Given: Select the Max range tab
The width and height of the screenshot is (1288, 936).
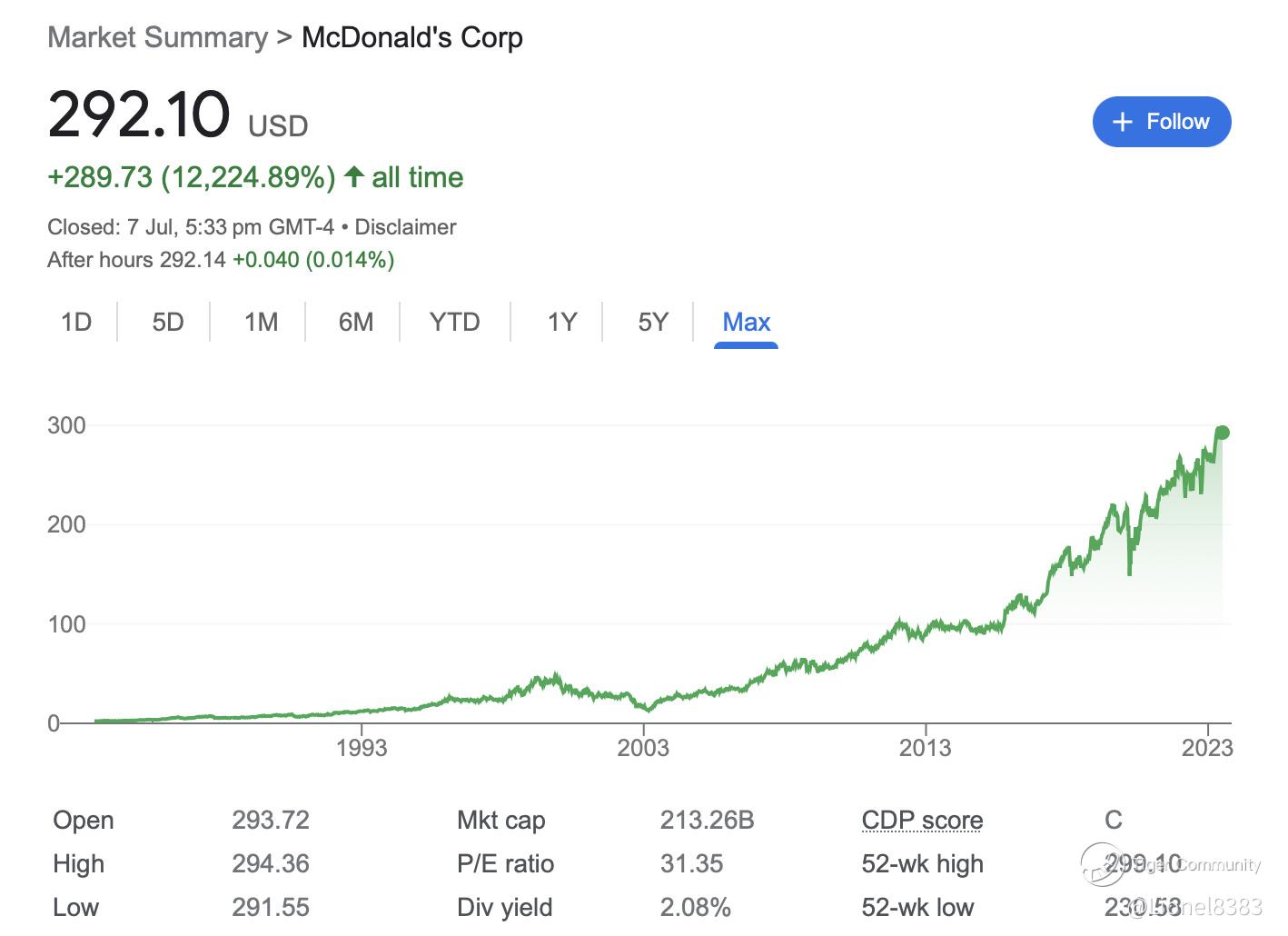Looking at the screenshot, I should [x=746, y=323].
